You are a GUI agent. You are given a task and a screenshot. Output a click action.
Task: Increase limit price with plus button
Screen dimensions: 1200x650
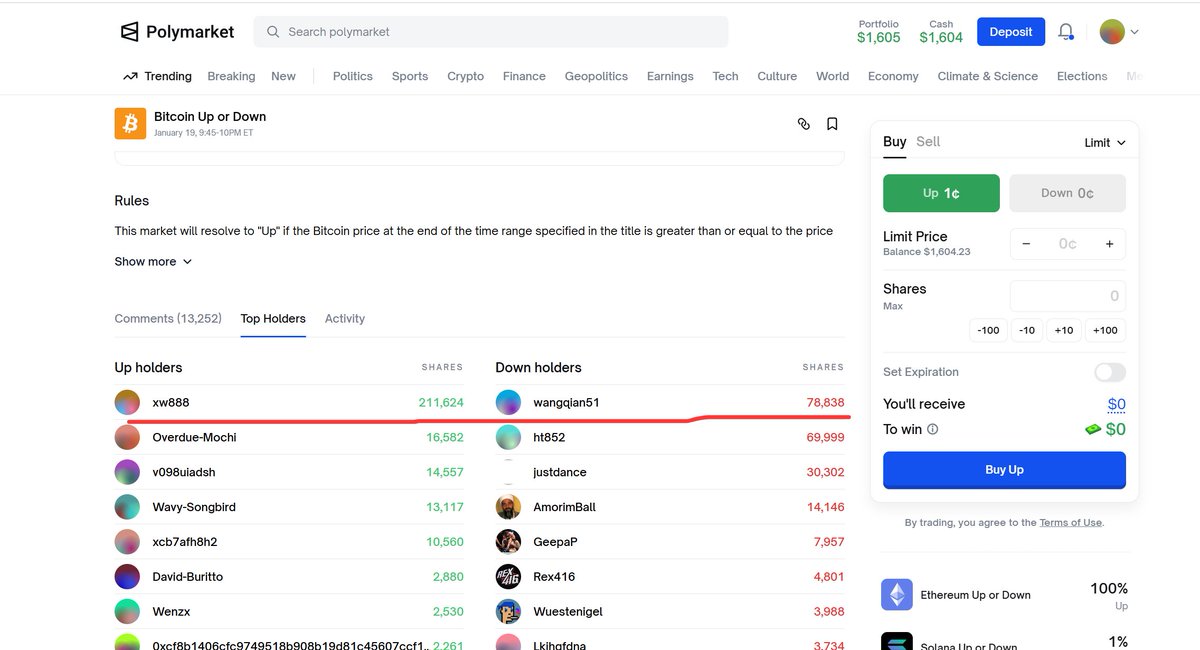pos(1109,244)
